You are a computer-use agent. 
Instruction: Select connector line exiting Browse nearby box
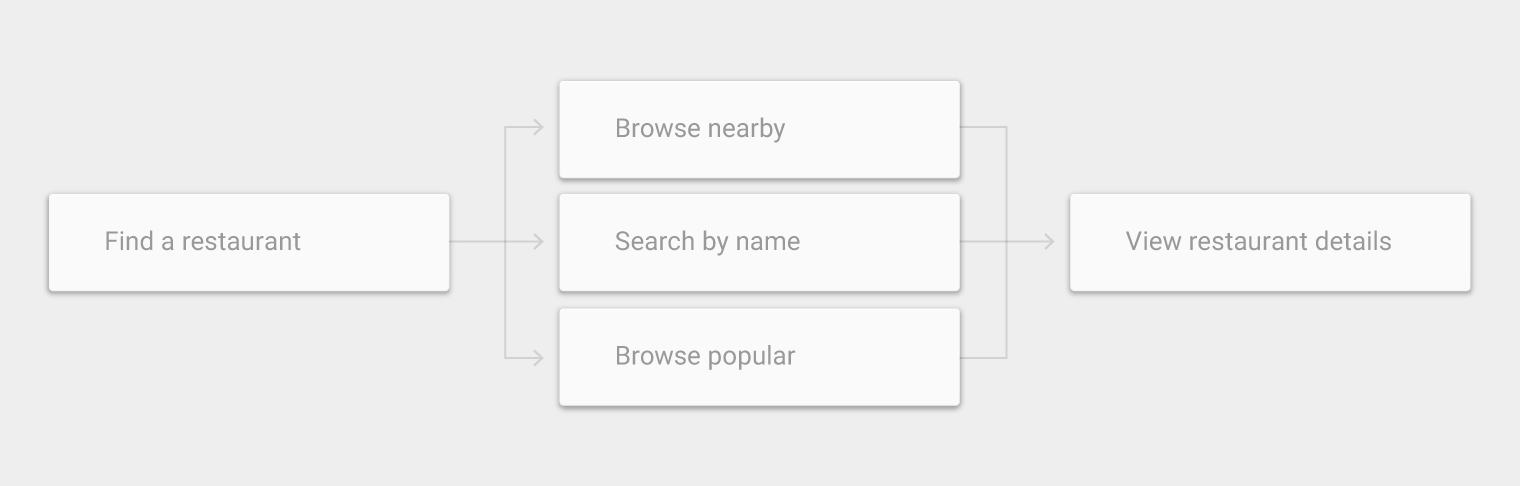[983, 127]
